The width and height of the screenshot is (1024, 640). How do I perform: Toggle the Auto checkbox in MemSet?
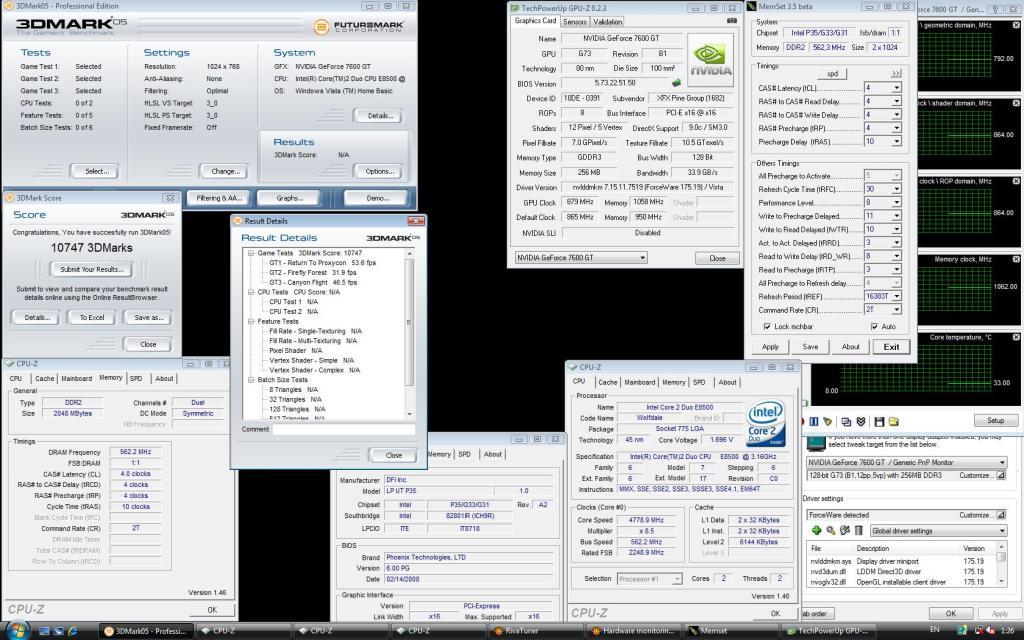point(874,326)
